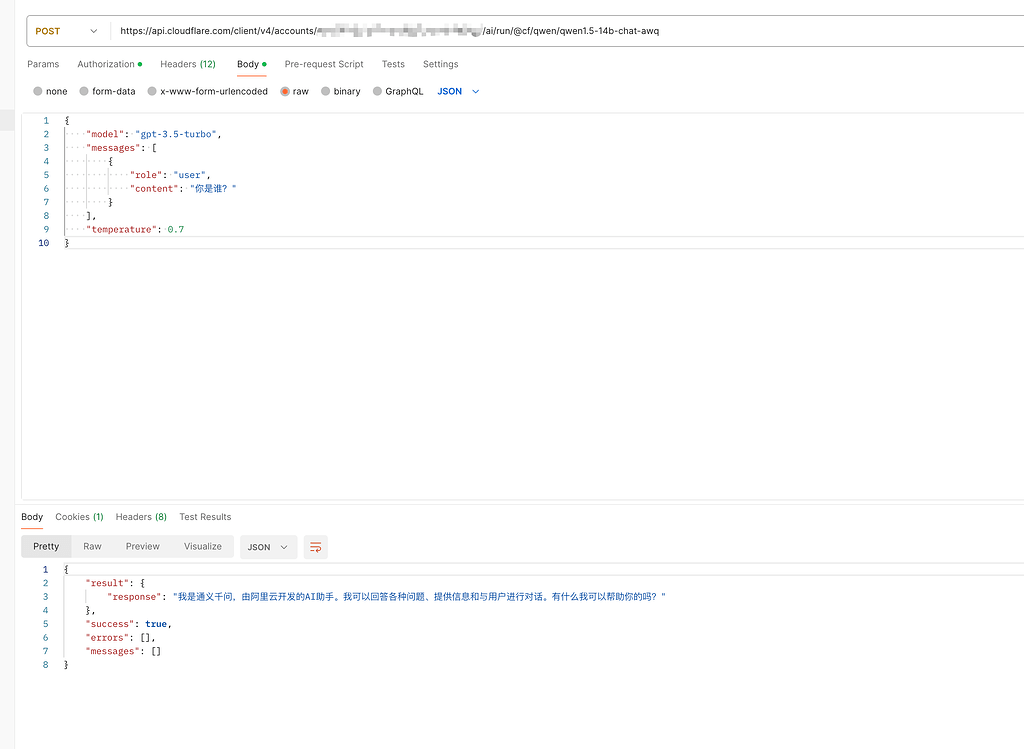1024x749 pixels.
Task: Switch to the Params tab
Action: 43,64
